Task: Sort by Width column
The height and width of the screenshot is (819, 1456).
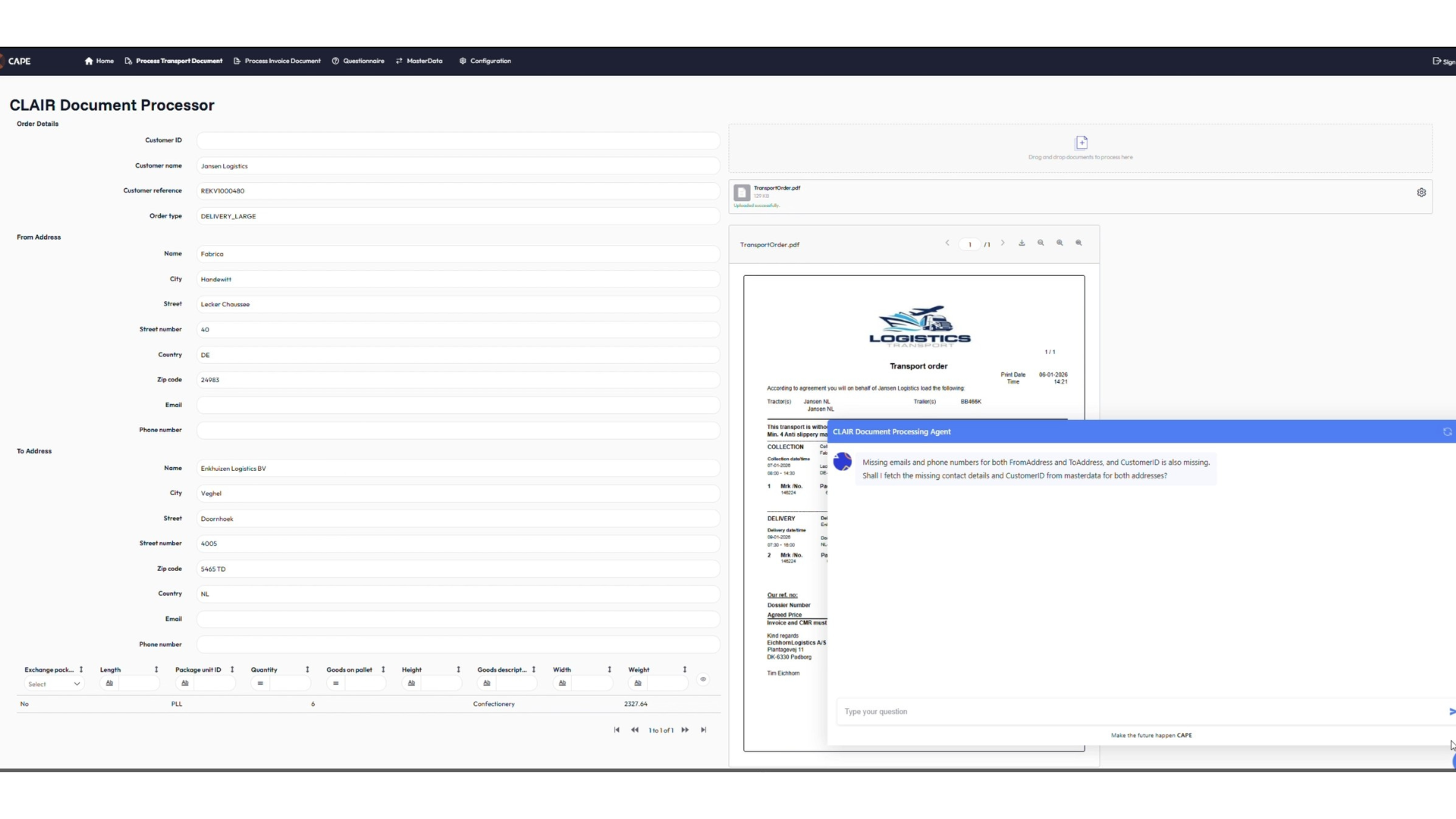Action: (x=609, y=670)
